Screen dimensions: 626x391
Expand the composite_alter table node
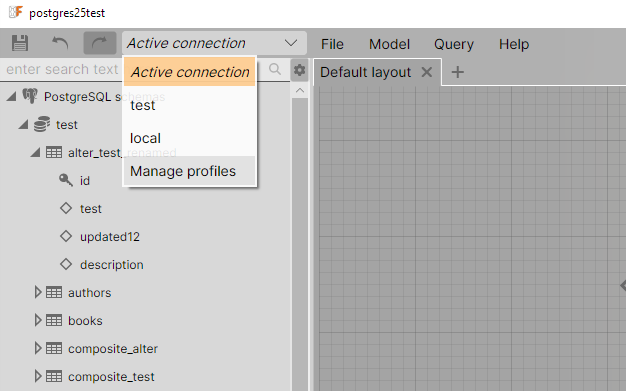38,348
